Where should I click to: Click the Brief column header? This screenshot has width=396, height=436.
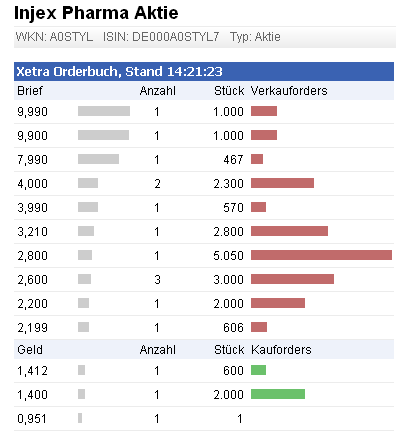30,91
